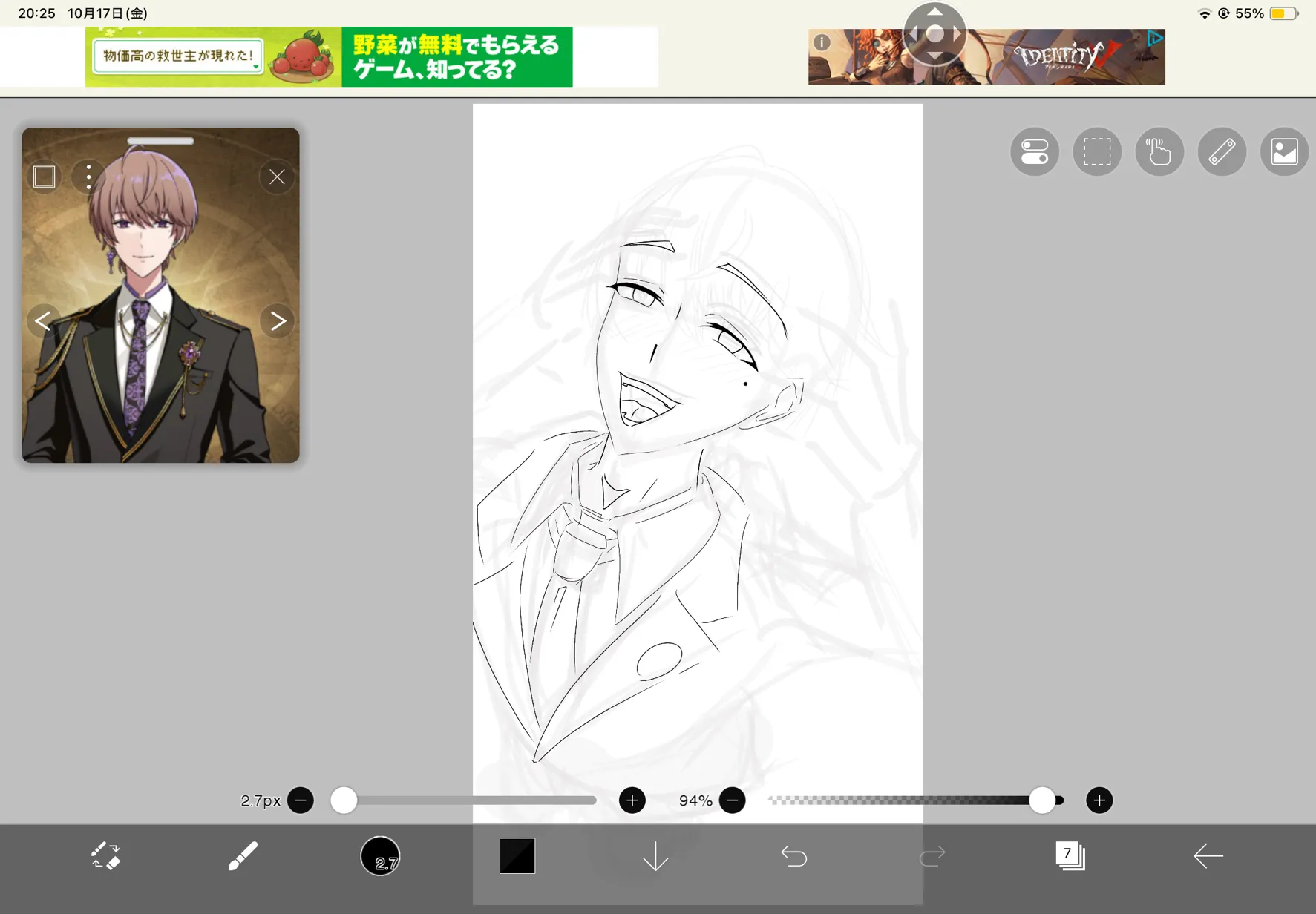Undo the last stroke
Screen dimensions: 1316x914
pos(793,857)
